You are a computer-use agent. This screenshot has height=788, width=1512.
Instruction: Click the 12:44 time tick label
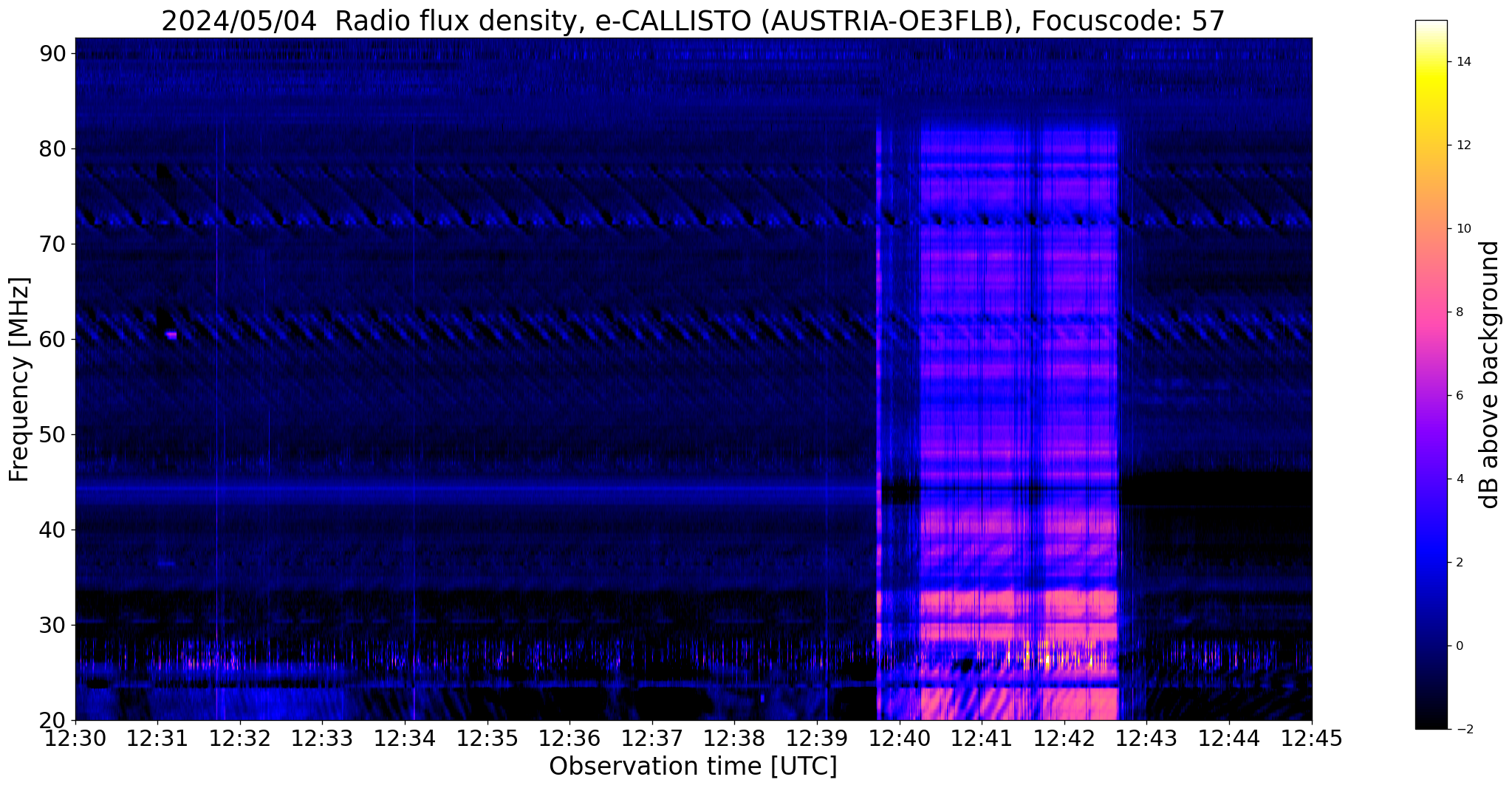point(1229,738)
